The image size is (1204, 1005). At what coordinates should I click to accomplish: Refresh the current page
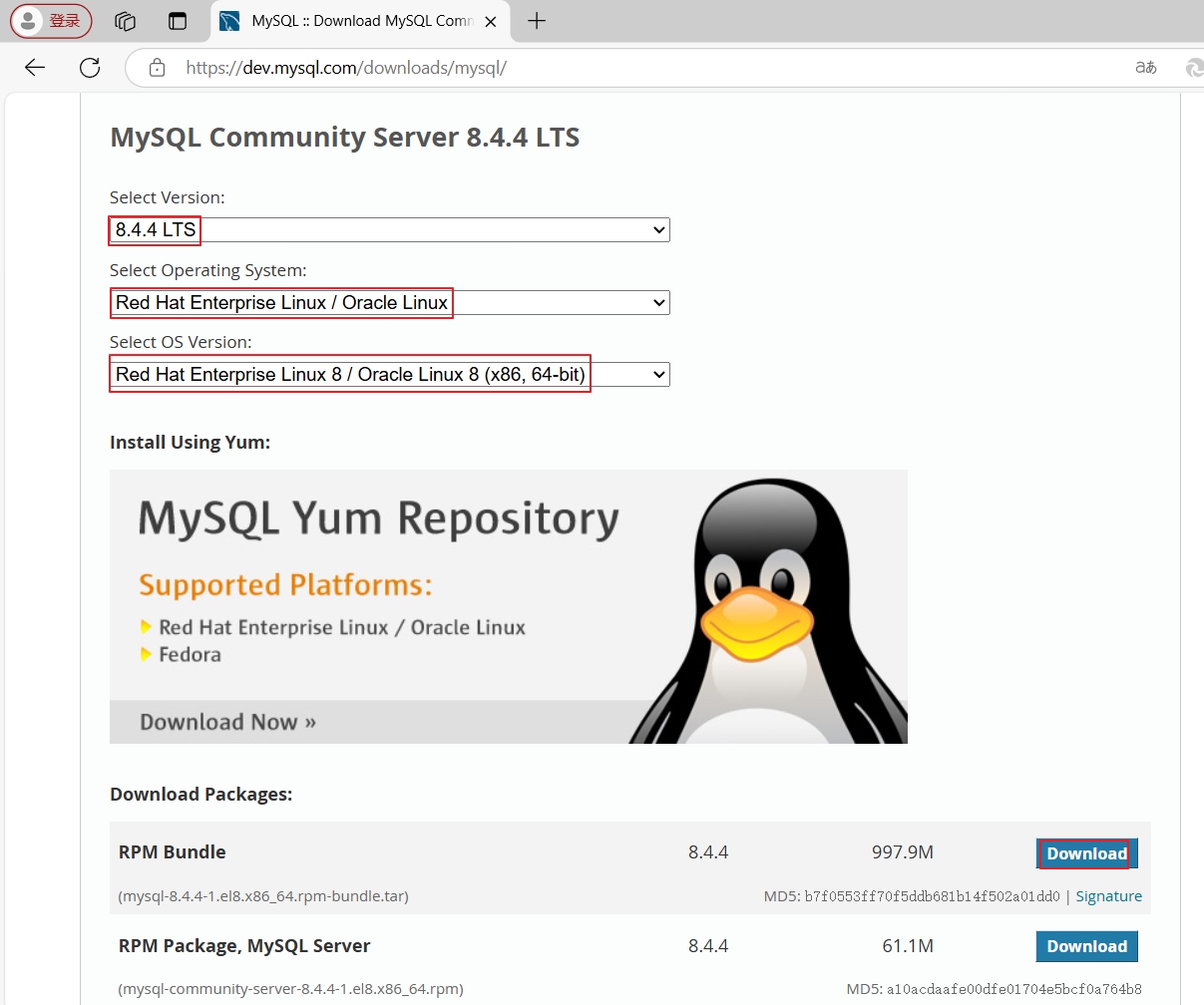point(90,68)
